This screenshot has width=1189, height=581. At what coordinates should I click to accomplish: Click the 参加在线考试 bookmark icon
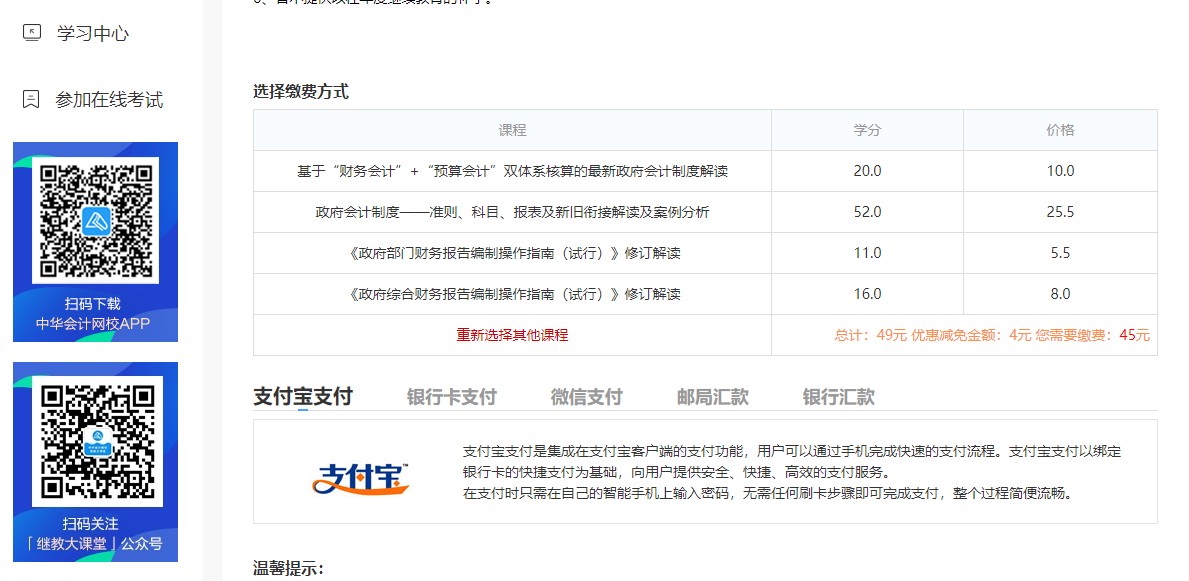[29, 100]
